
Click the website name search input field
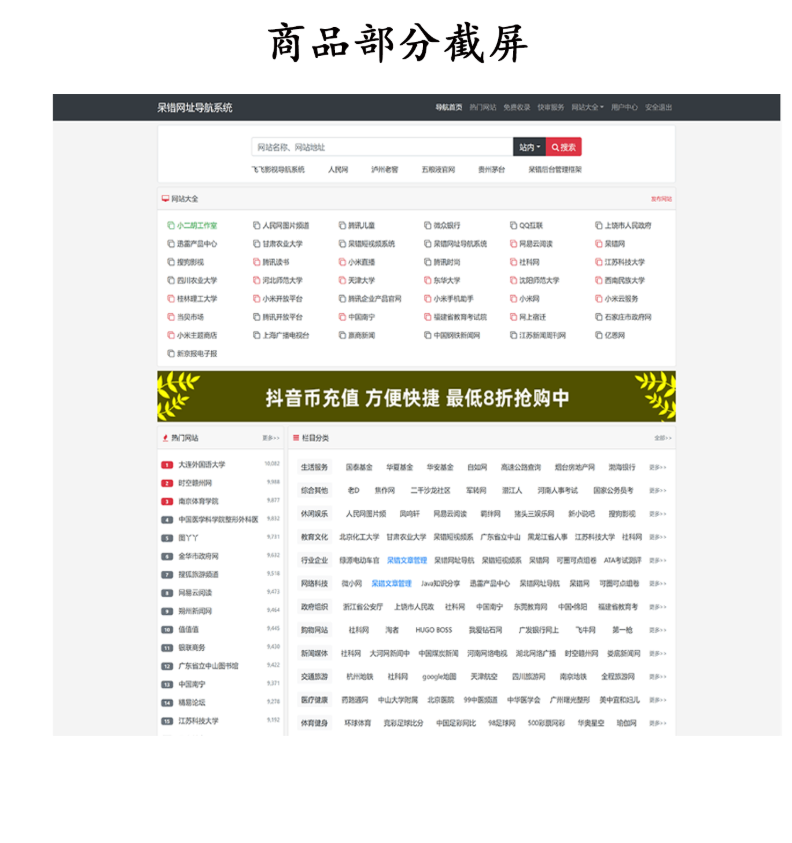[x=381, y=147]
